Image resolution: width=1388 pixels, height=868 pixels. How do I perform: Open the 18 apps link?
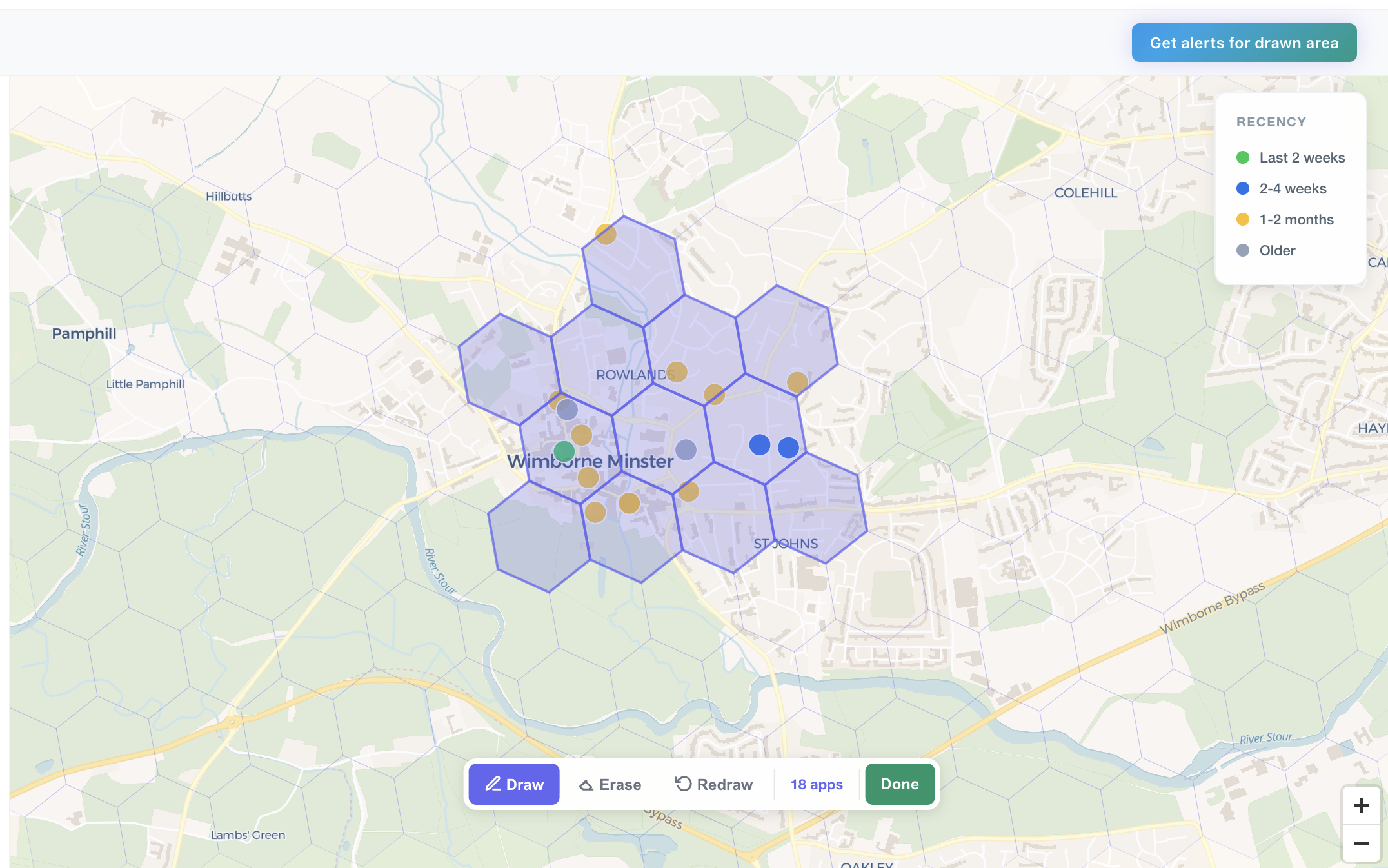pyautogui.click(x=817, y=784)
